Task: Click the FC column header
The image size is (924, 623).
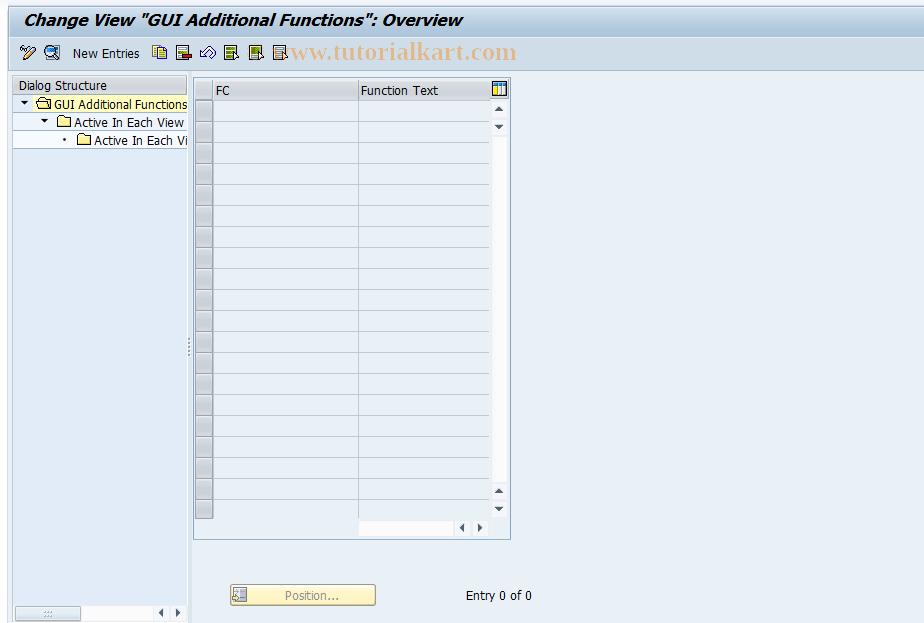Action: (x=285, y=90)
